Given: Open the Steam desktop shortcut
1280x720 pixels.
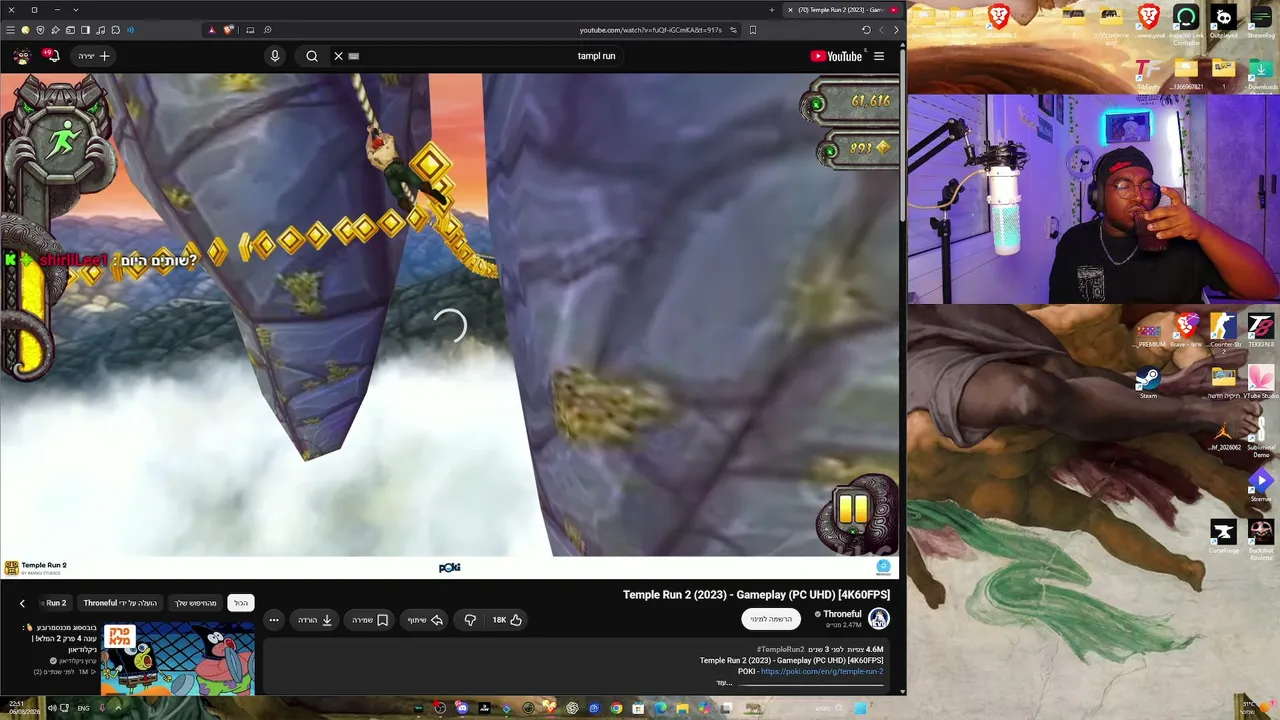Looking at the screenshot, I should pyautogui.click(x=1148, y=383).
